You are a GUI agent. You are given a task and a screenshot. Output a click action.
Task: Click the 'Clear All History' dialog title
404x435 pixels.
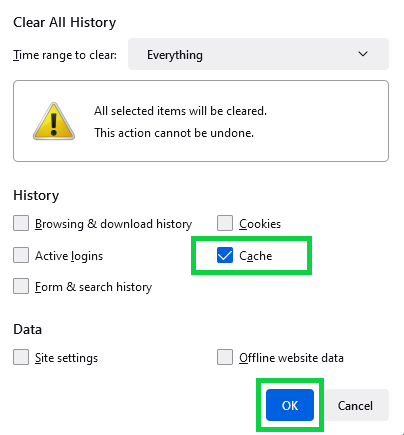coord(65,22)
